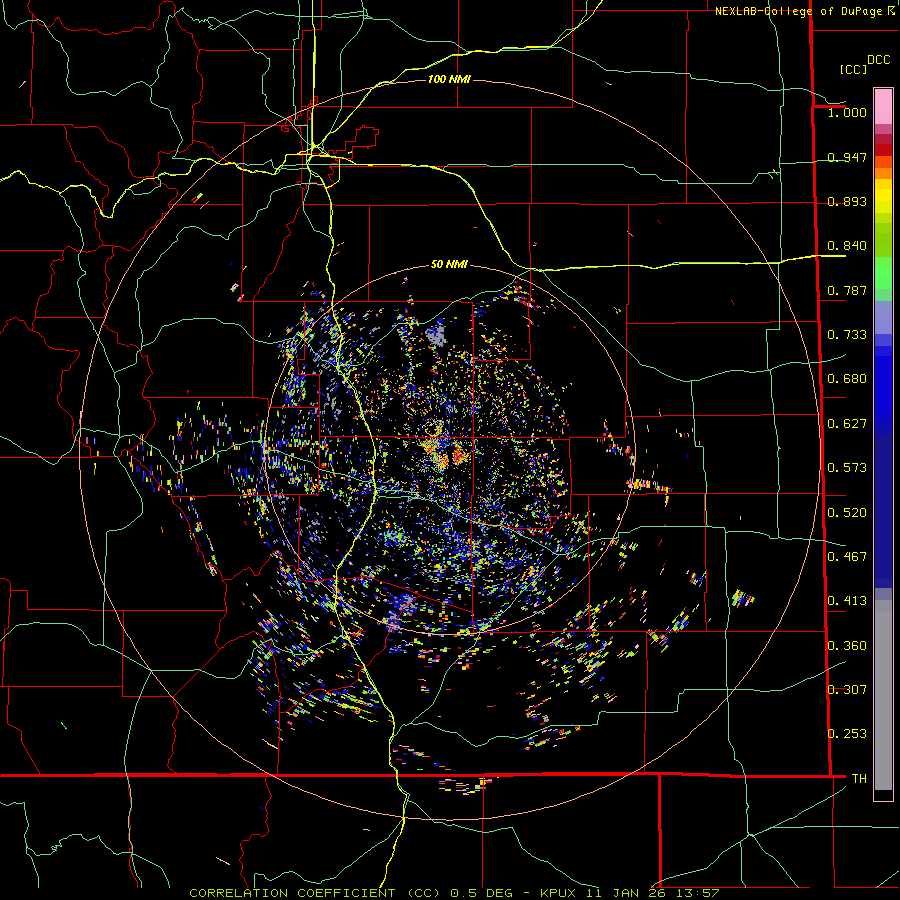Image resolution: width=900 pixels, height=900 pixels.
Task: Click the [CC] unit label
Action: tap(853, 69)
